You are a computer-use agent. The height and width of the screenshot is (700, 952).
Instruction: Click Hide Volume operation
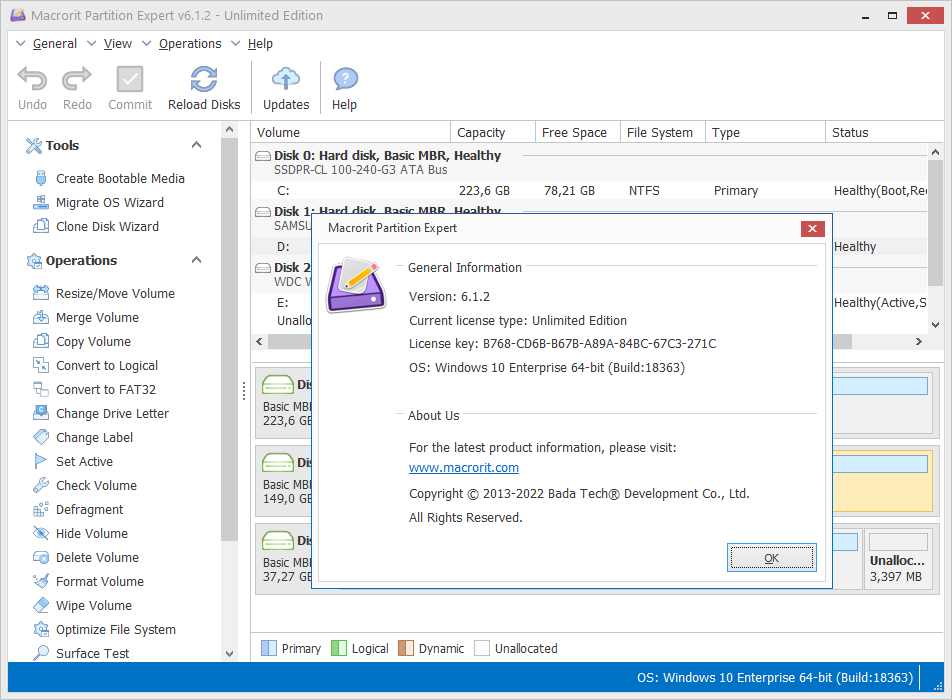tap(92, 534)
